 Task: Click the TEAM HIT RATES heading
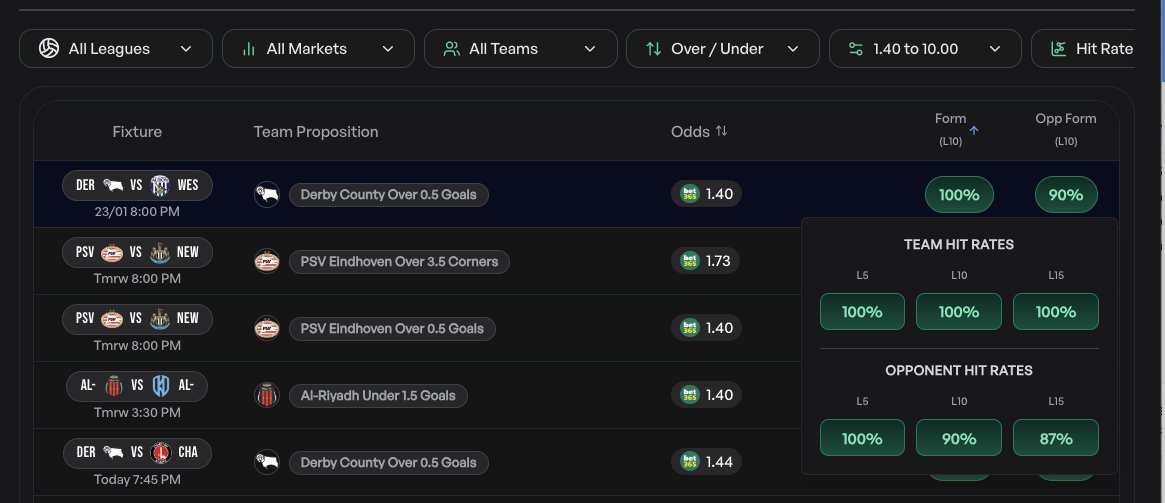coord(959,244)
